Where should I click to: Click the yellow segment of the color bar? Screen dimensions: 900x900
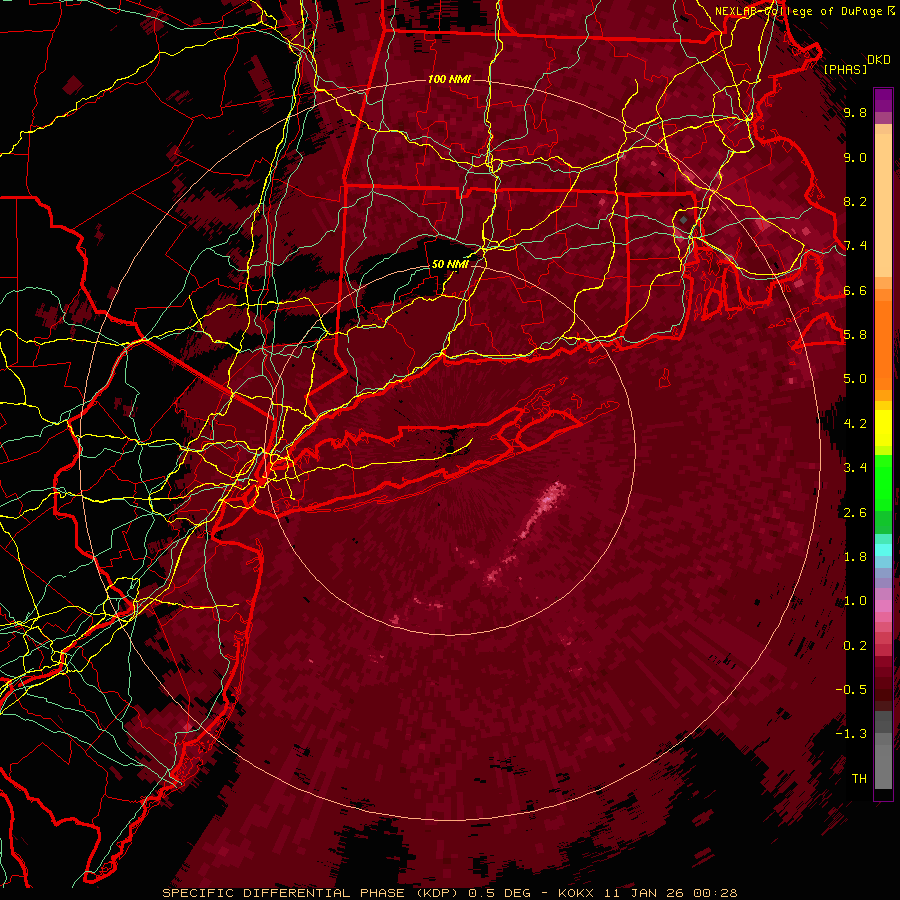(x=883, y=428)
